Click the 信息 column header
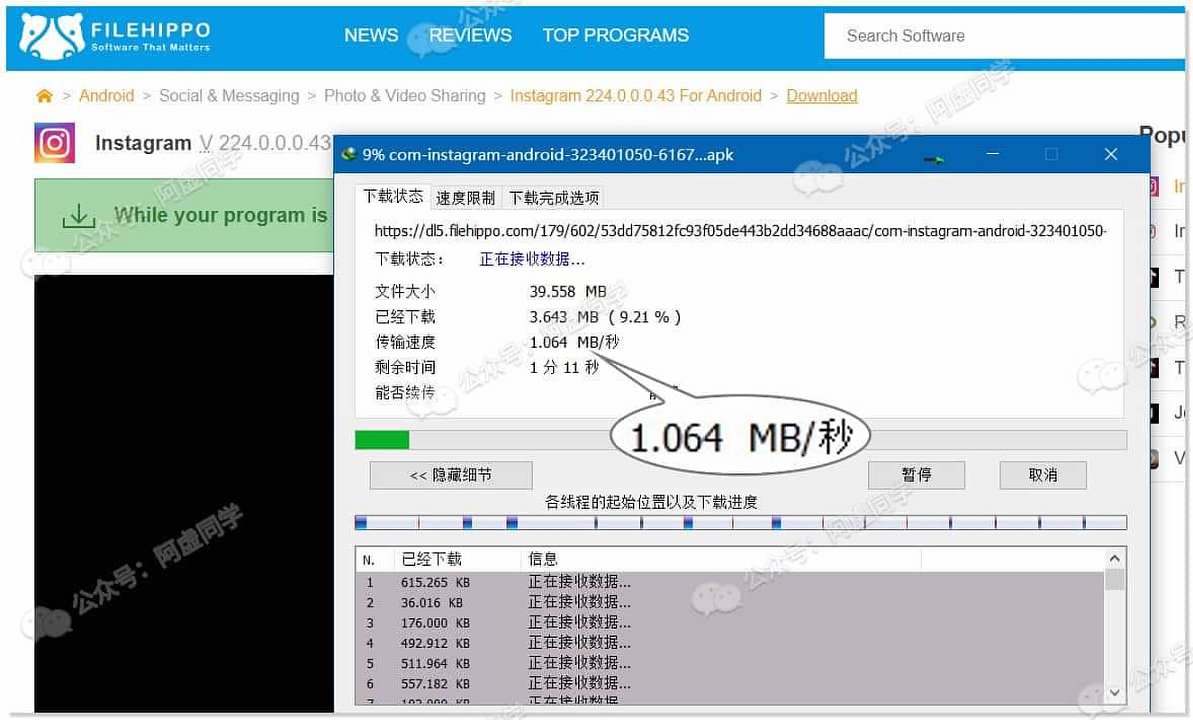Image resolution: width=1193 pixels, height=720 pixels. (721, 560)
